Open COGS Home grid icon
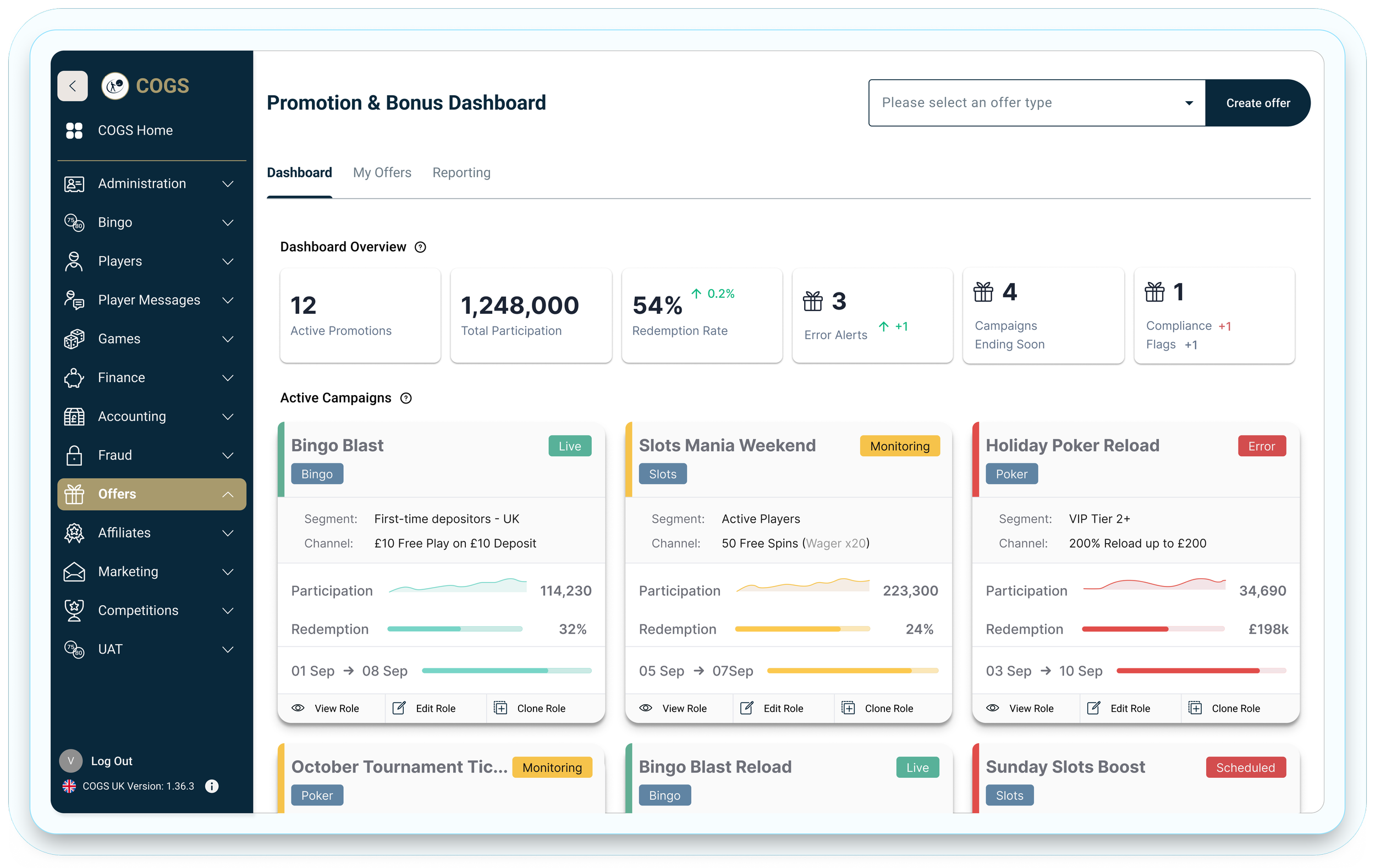1375x868 pixels. pos(74,131)
